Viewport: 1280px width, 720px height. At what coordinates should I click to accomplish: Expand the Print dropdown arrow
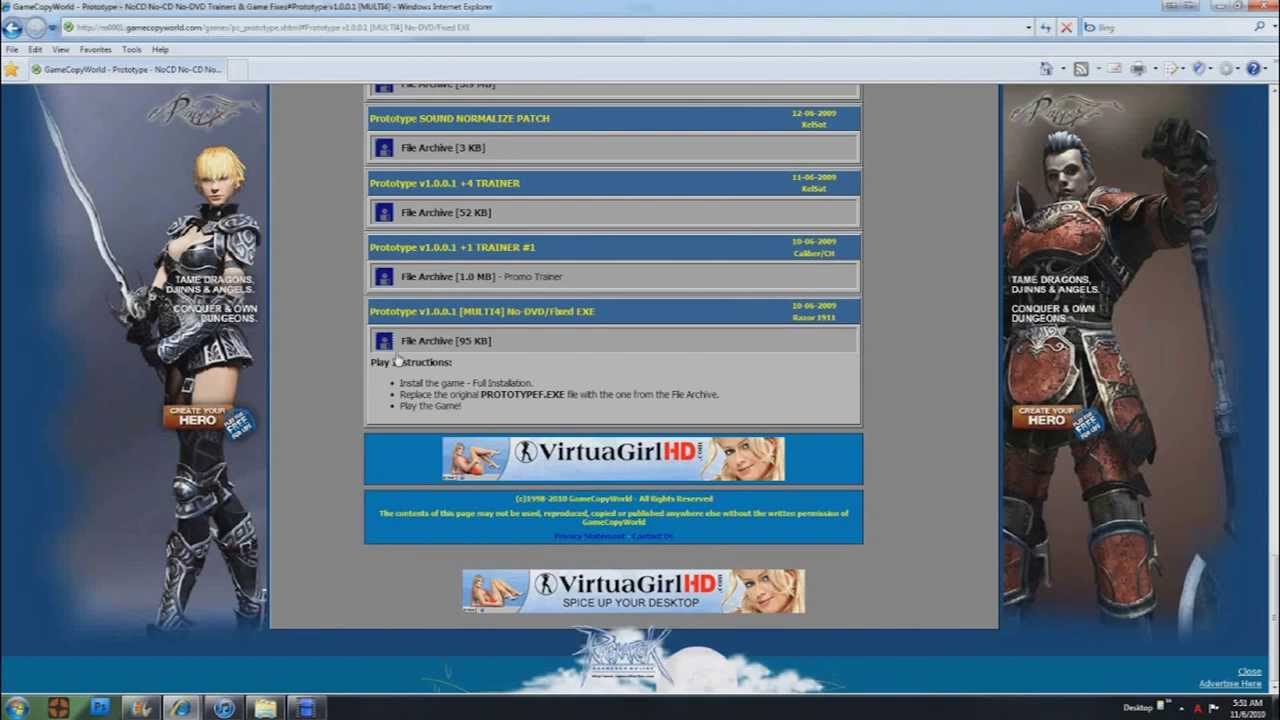(1154, 69)
